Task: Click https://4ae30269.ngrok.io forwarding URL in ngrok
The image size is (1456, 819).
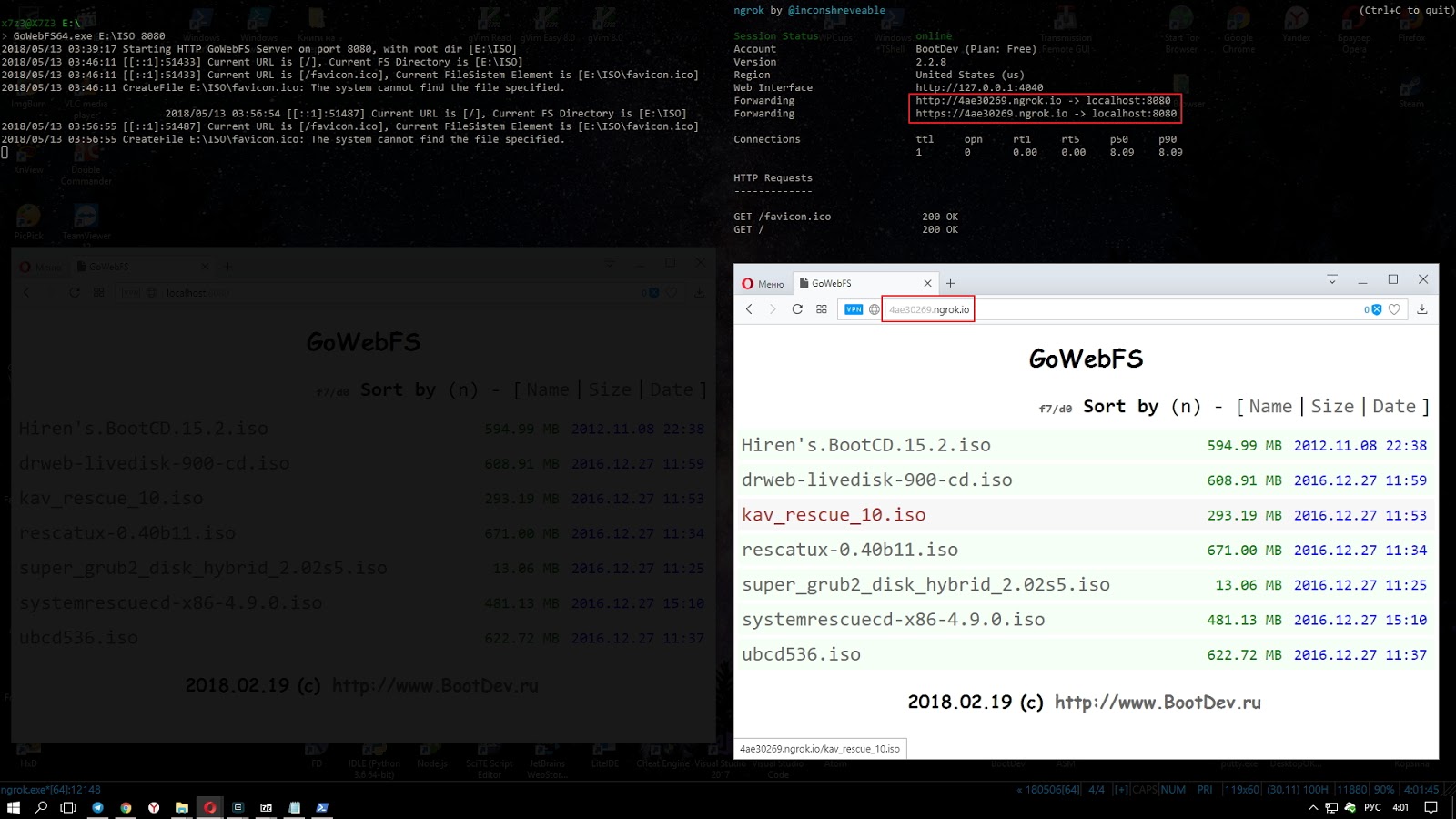Action: [x=992, y=114]
